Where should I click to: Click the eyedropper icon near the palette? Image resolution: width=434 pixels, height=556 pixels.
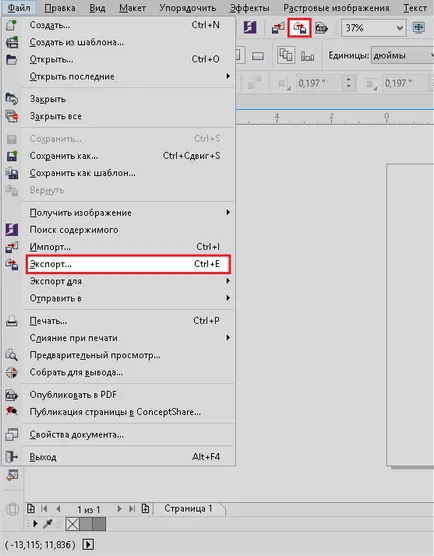pos(48,524)
